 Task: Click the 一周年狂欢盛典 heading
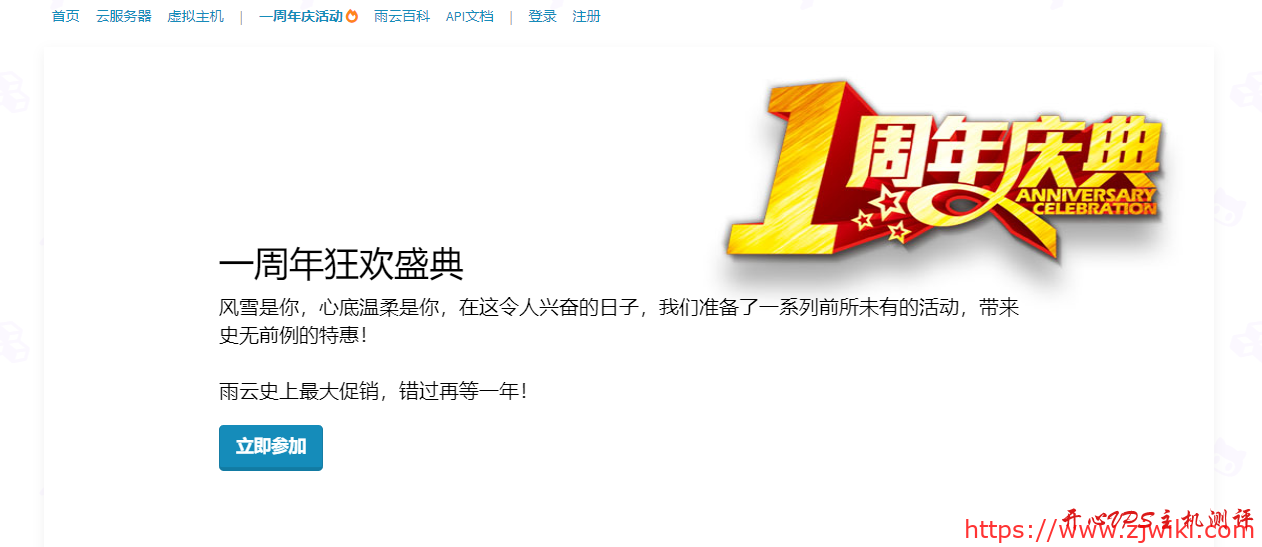coord(341,265)
